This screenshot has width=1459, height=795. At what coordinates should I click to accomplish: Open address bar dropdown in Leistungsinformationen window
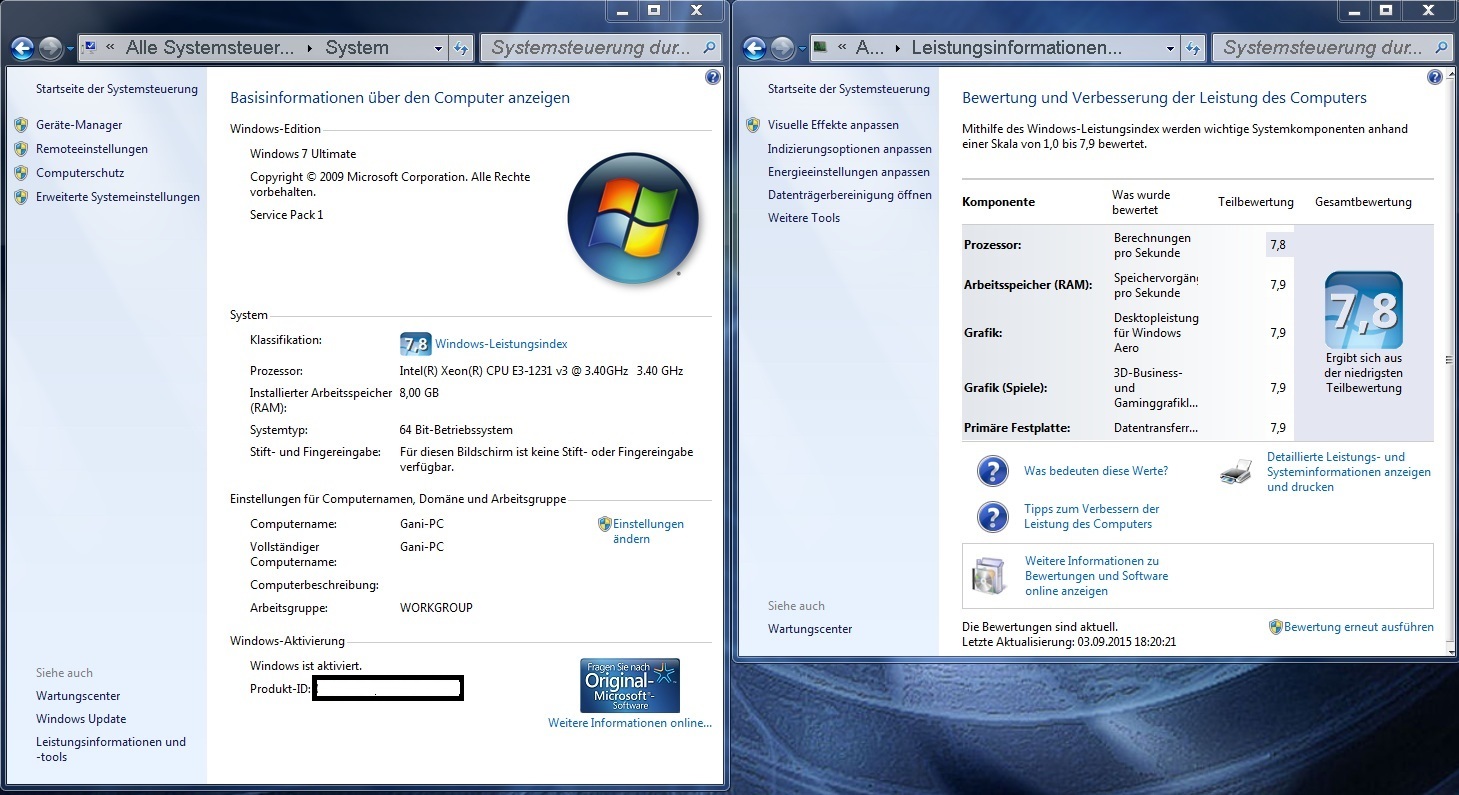(x=1170, y=48)
